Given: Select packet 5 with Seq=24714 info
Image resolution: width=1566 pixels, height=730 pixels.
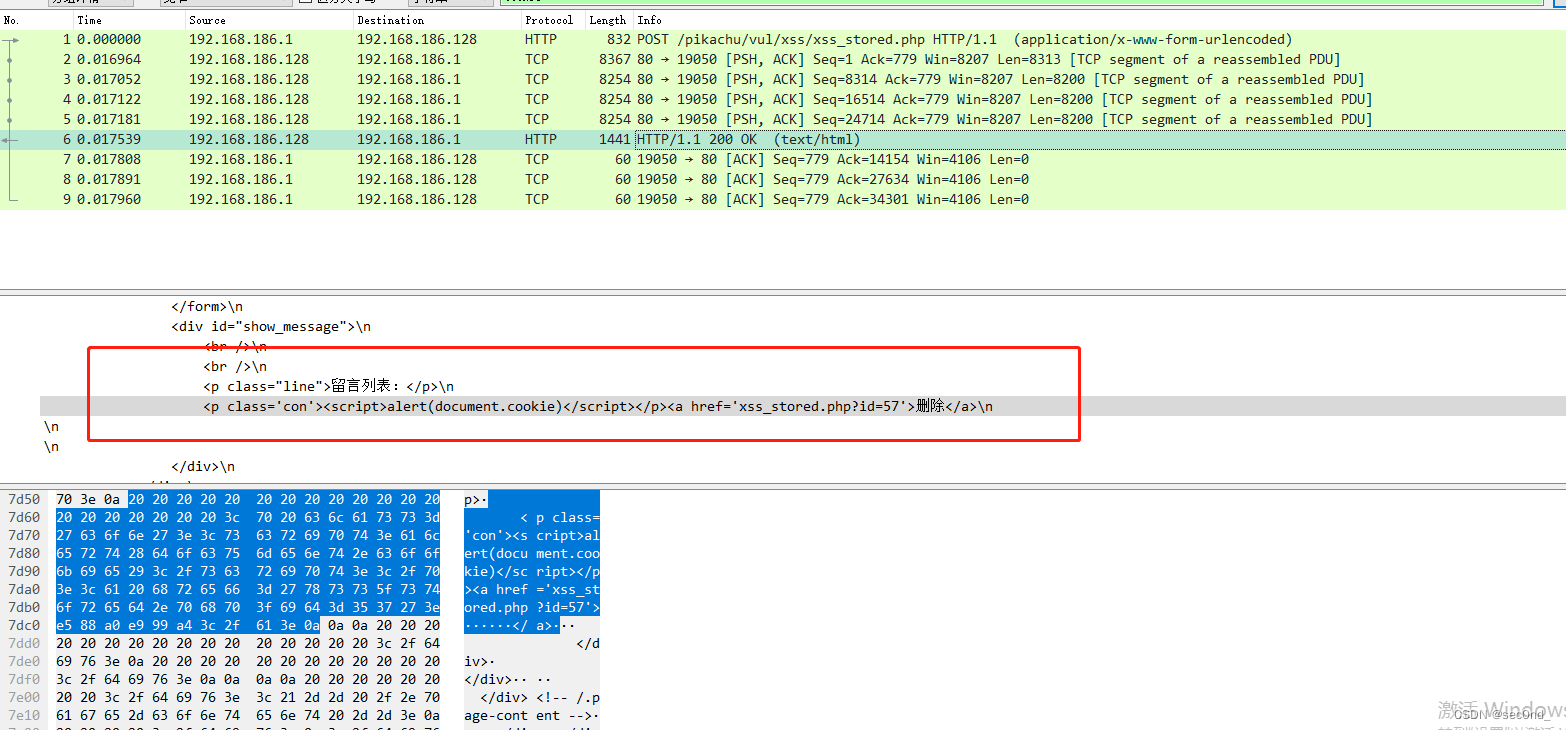Looking at the screenshot, I should pos(783,120).
